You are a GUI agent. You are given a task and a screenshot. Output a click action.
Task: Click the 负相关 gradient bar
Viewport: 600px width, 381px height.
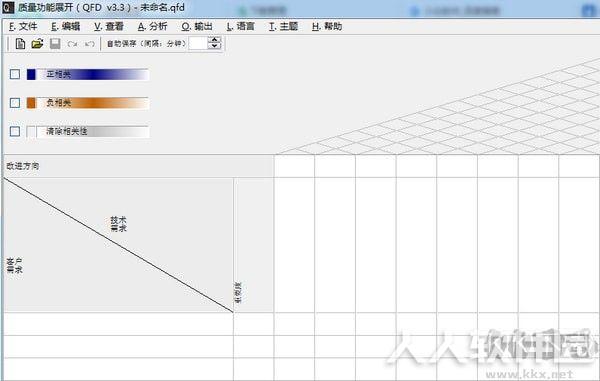point(93,103)
